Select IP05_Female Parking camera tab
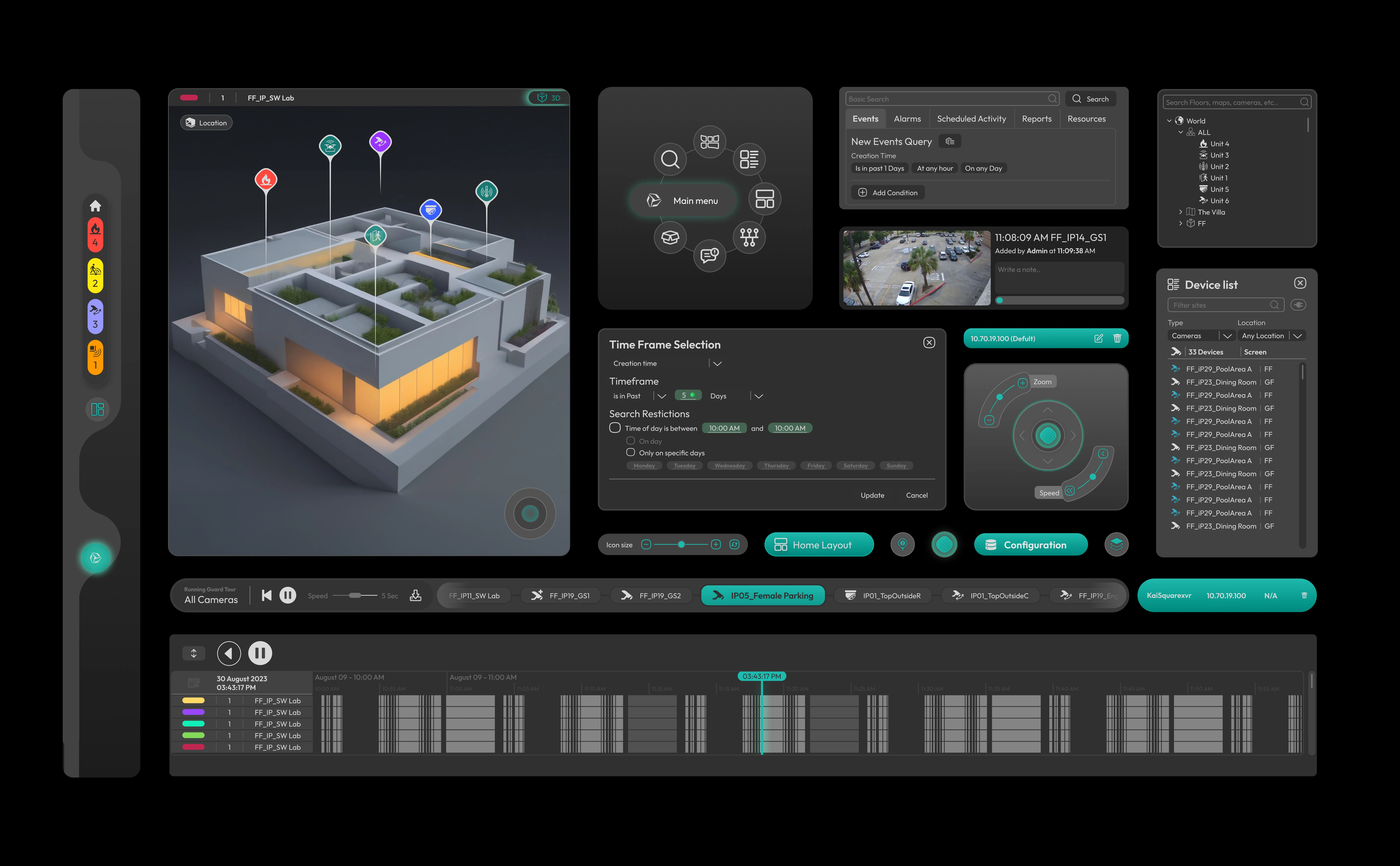This screenshot has width=1400, height=866. click(x=763, y=596)
